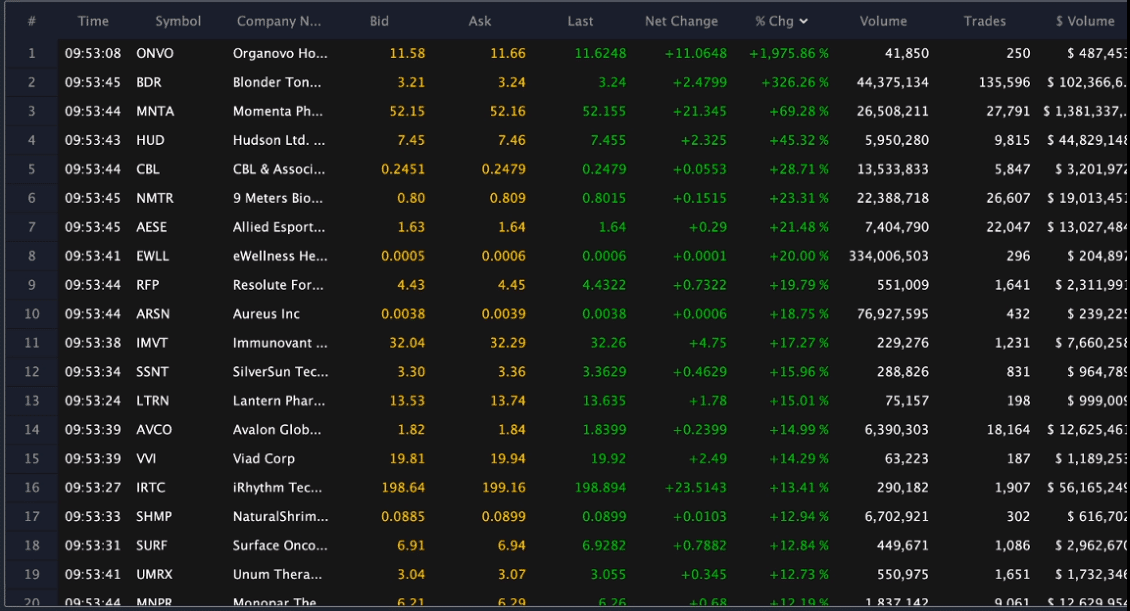Click the bid price 0.0885
This screenshot has height=611, width=1130.
(x=403, y=517)
